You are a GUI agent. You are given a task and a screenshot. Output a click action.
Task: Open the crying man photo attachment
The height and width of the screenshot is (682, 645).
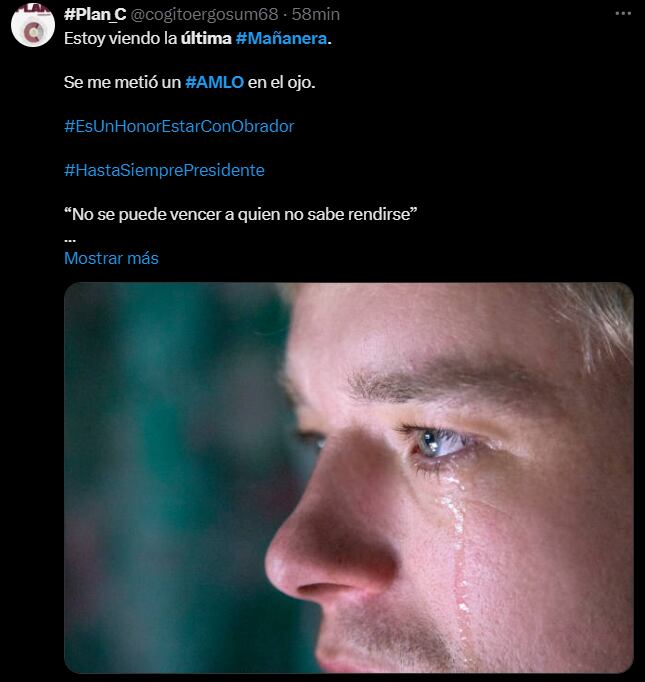[348, 478]
